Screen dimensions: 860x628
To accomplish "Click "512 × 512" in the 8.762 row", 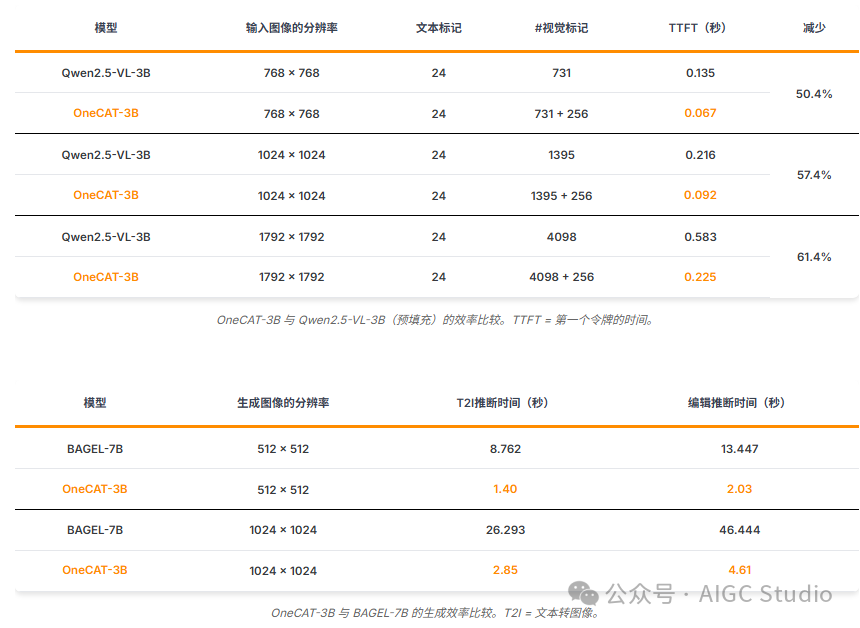I will [283, 449].
